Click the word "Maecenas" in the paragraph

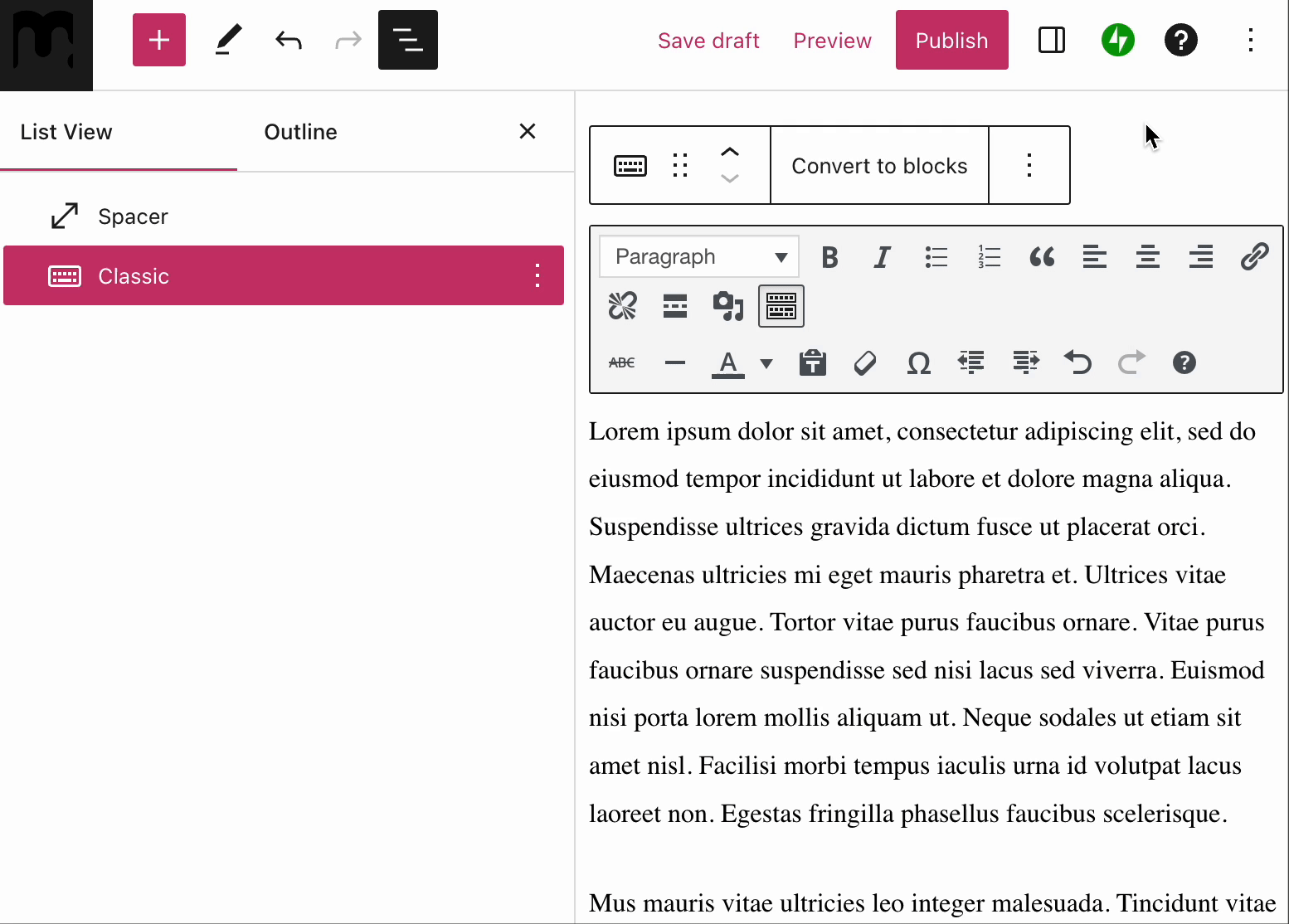642,575
